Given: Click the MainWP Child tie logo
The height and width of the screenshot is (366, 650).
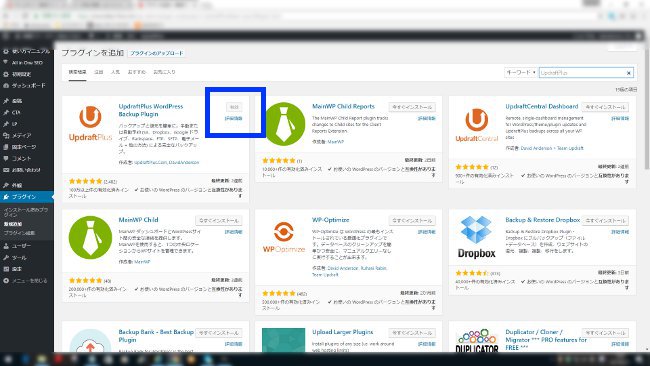Looking at the screenshot, I should click(90, 238).
